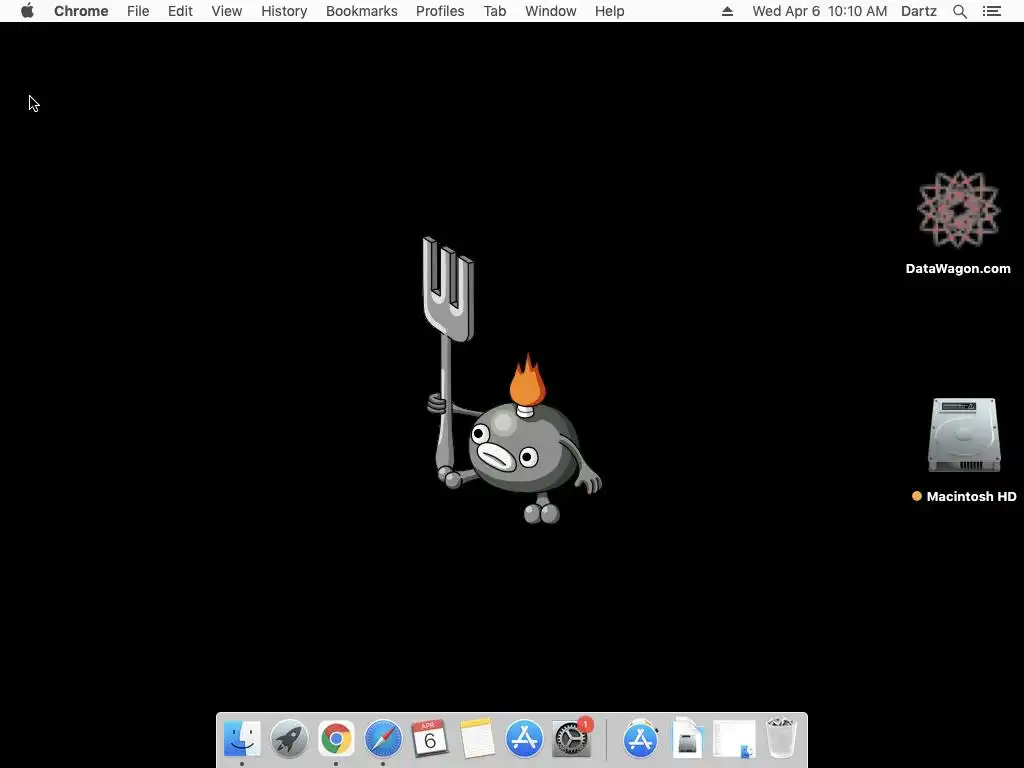1024x768 pixels.
Task: Open the Profiles menu
Action: (440, 11)
